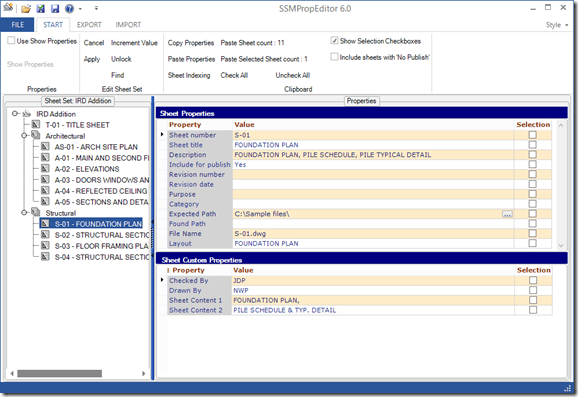
Task: Click the subset icon next to Architectural
Action: (x=36, y=135)
